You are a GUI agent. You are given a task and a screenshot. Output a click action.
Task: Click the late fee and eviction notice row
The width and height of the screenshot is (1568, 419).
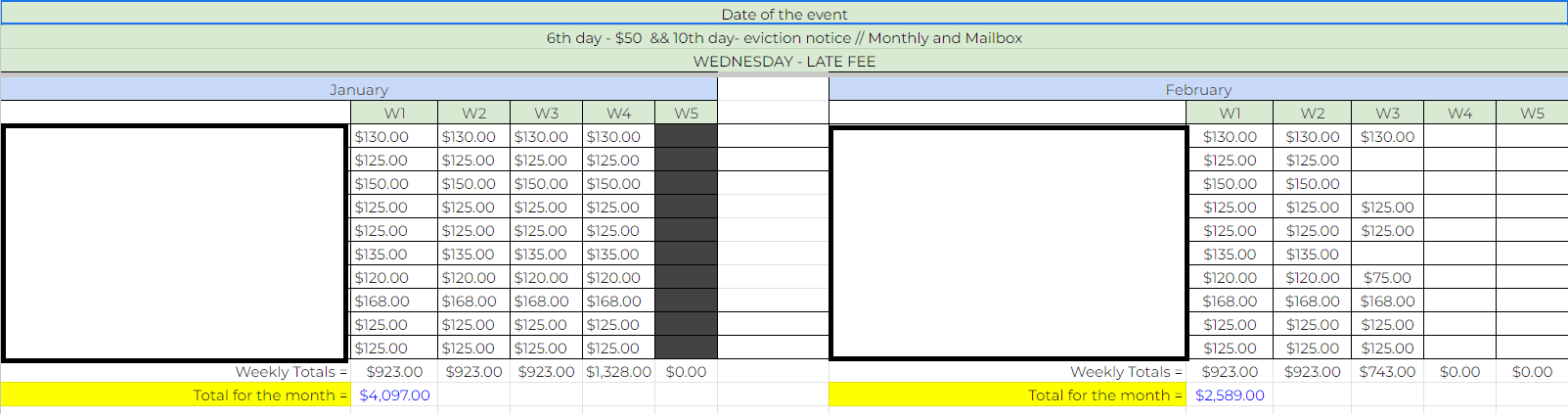[784, 37]
